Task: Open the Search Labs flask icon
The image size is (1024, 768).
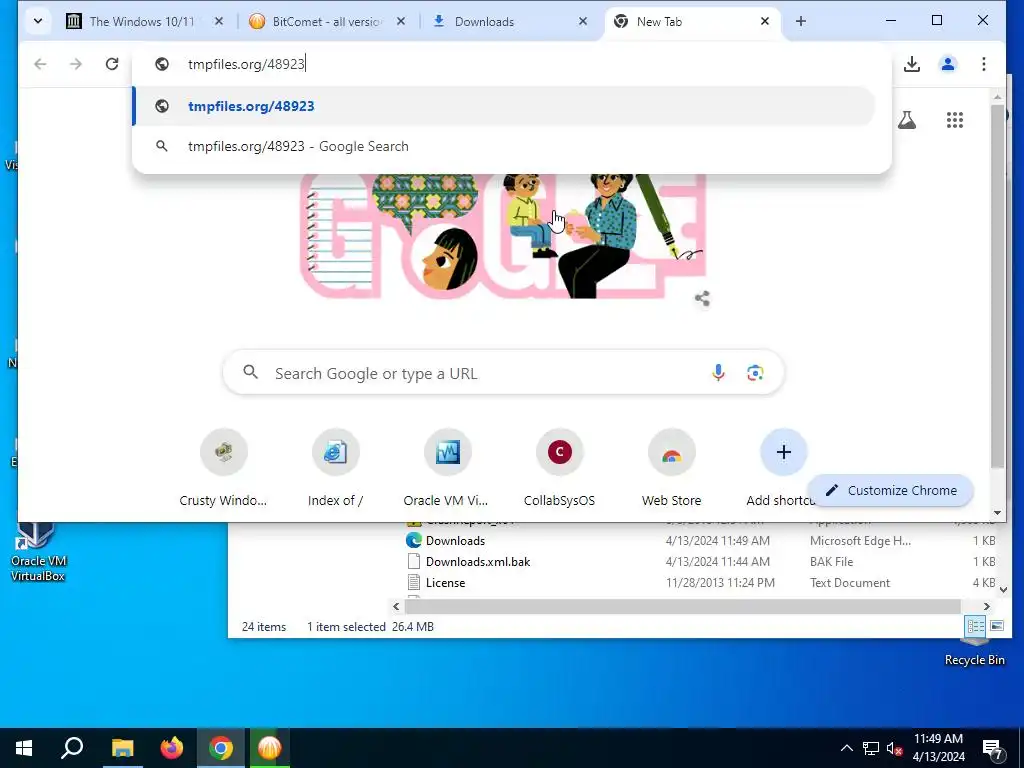Action: pos(906,120)
